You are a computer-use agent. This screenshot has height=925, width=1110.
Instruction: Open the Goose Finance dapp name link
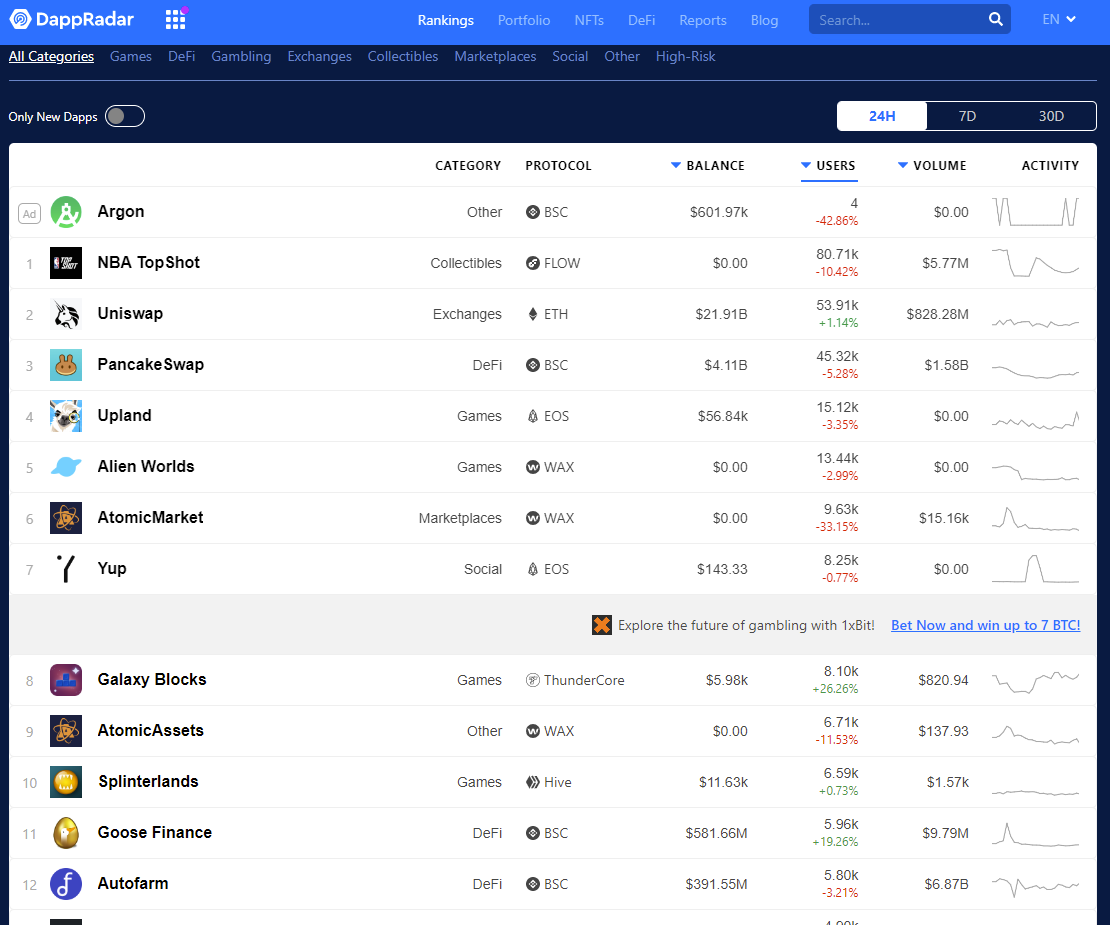[x=155, y=832]
